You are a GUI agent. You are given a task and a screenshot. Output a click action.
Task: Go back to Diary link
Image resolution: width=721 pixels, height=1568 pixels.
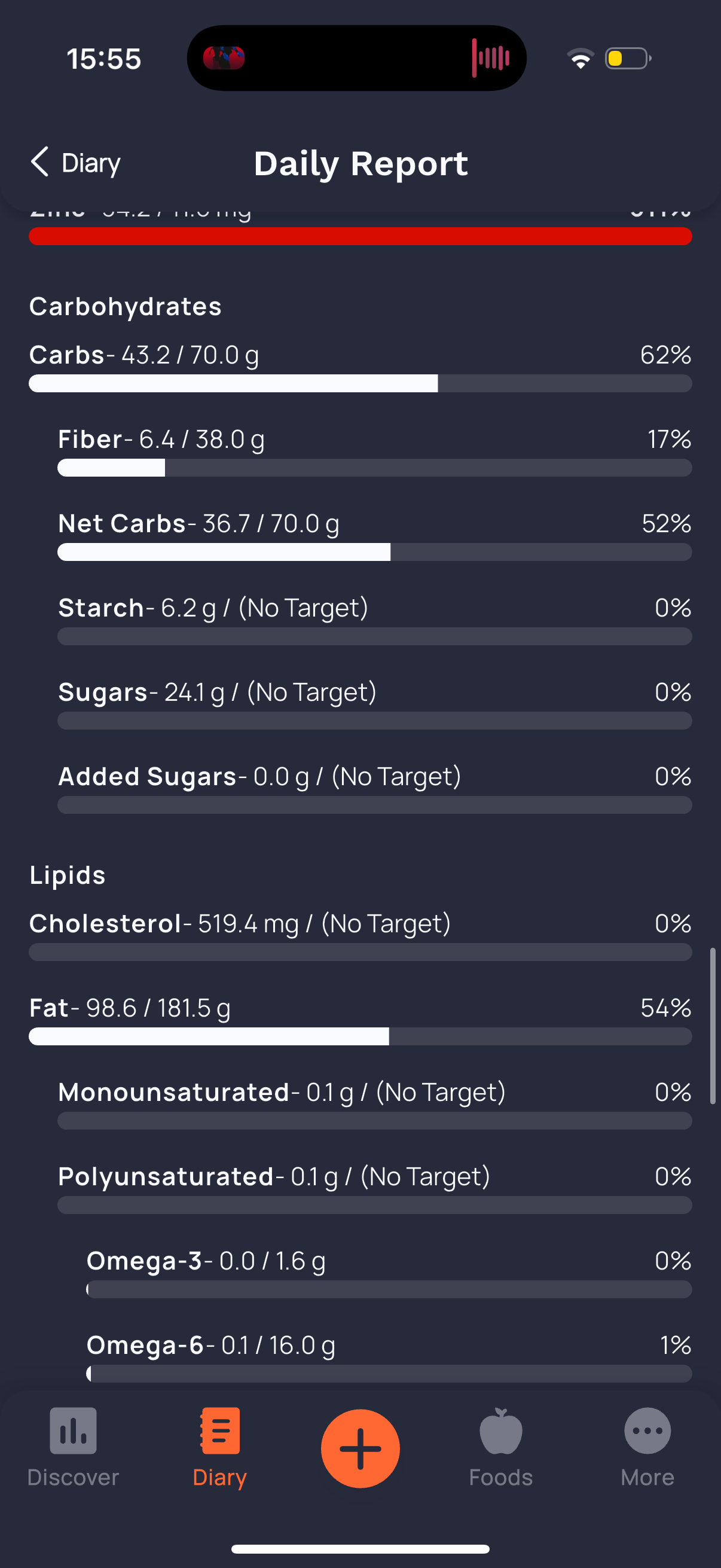91,163
